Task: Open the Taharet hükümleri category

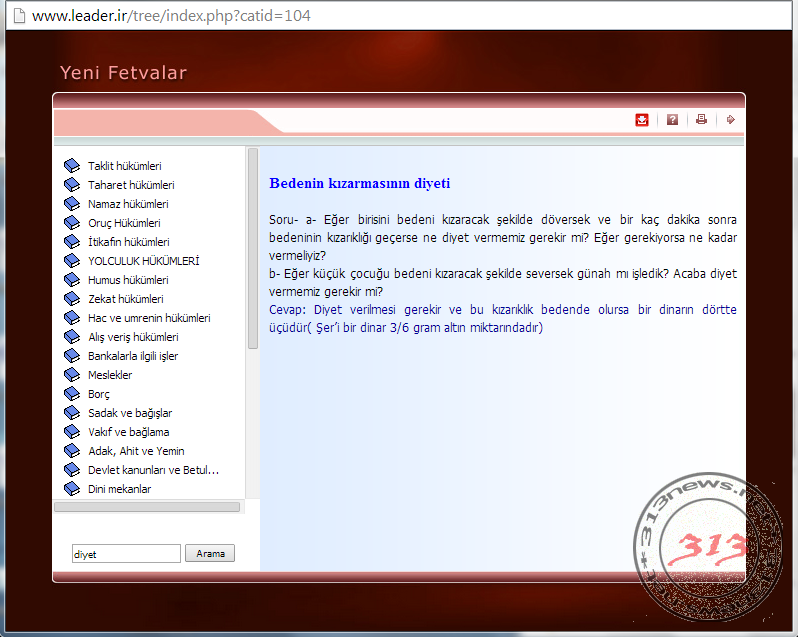Action: point(131,185)
